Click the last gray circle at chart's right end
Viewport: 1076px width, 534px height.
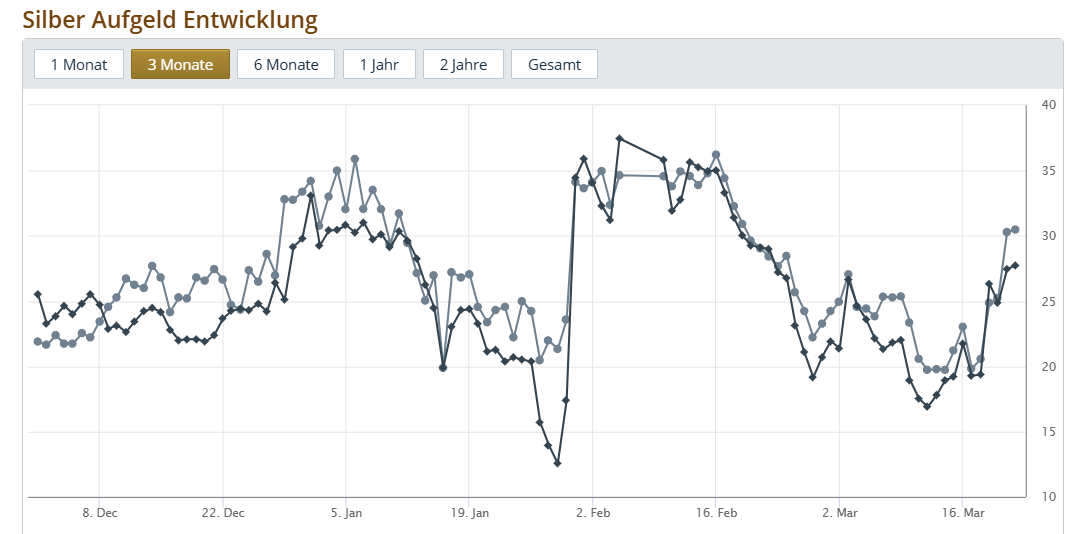(1015, 229)
